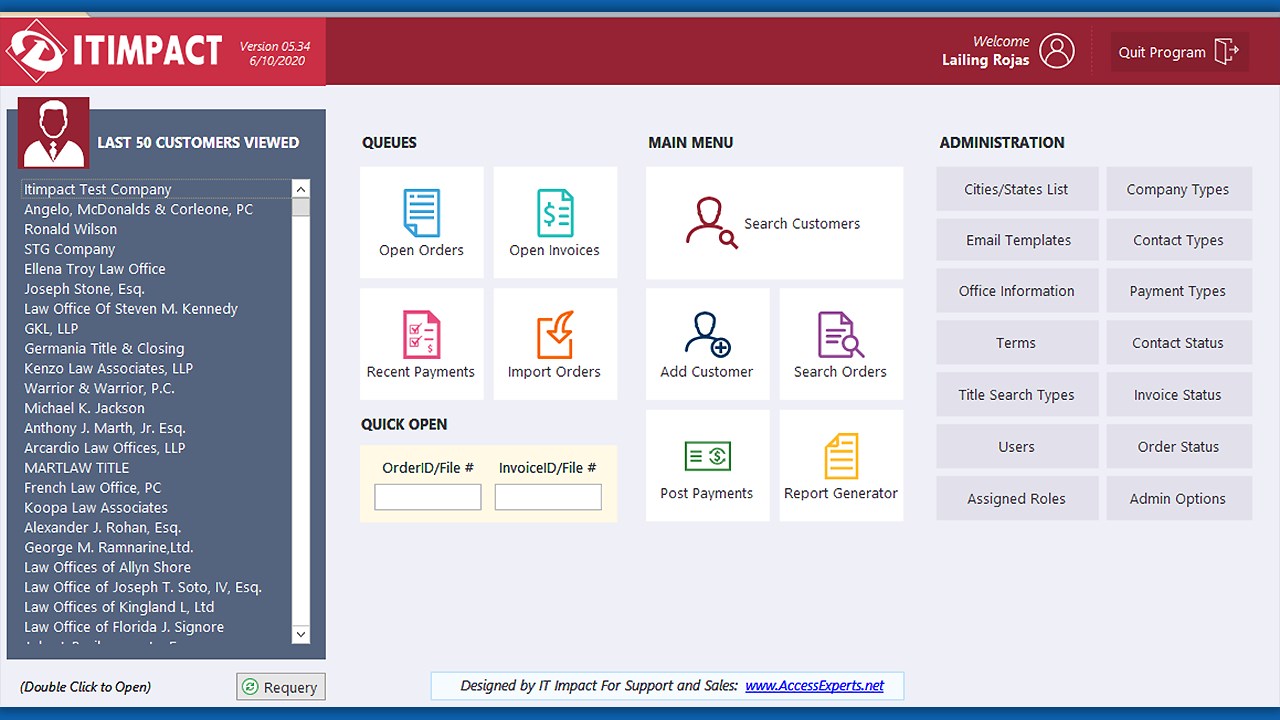
Task: Select Warrior & Warrior, P.C.
Action: click(x=156, y=388)
